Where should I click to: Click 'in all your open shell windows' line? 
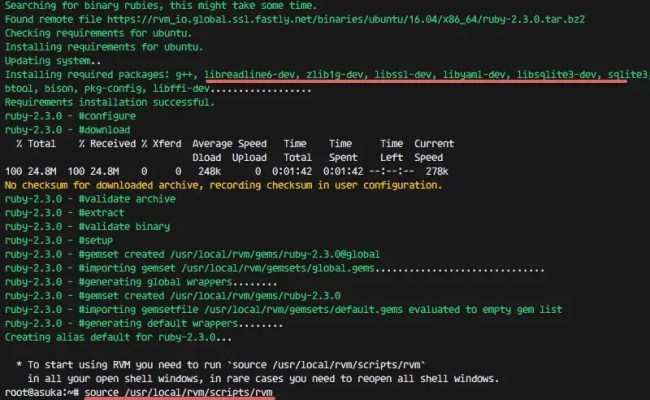click(x=263, y=378)
